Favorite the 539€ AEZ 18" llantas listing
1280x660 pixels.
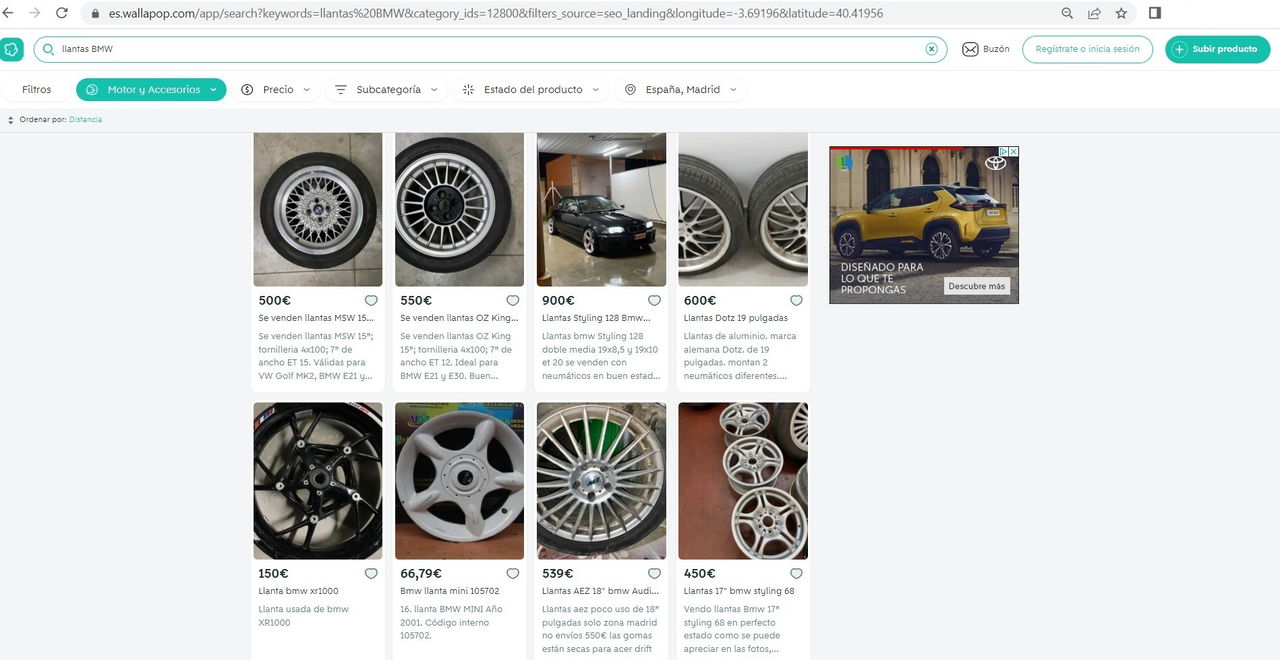[x=654, y=574]
